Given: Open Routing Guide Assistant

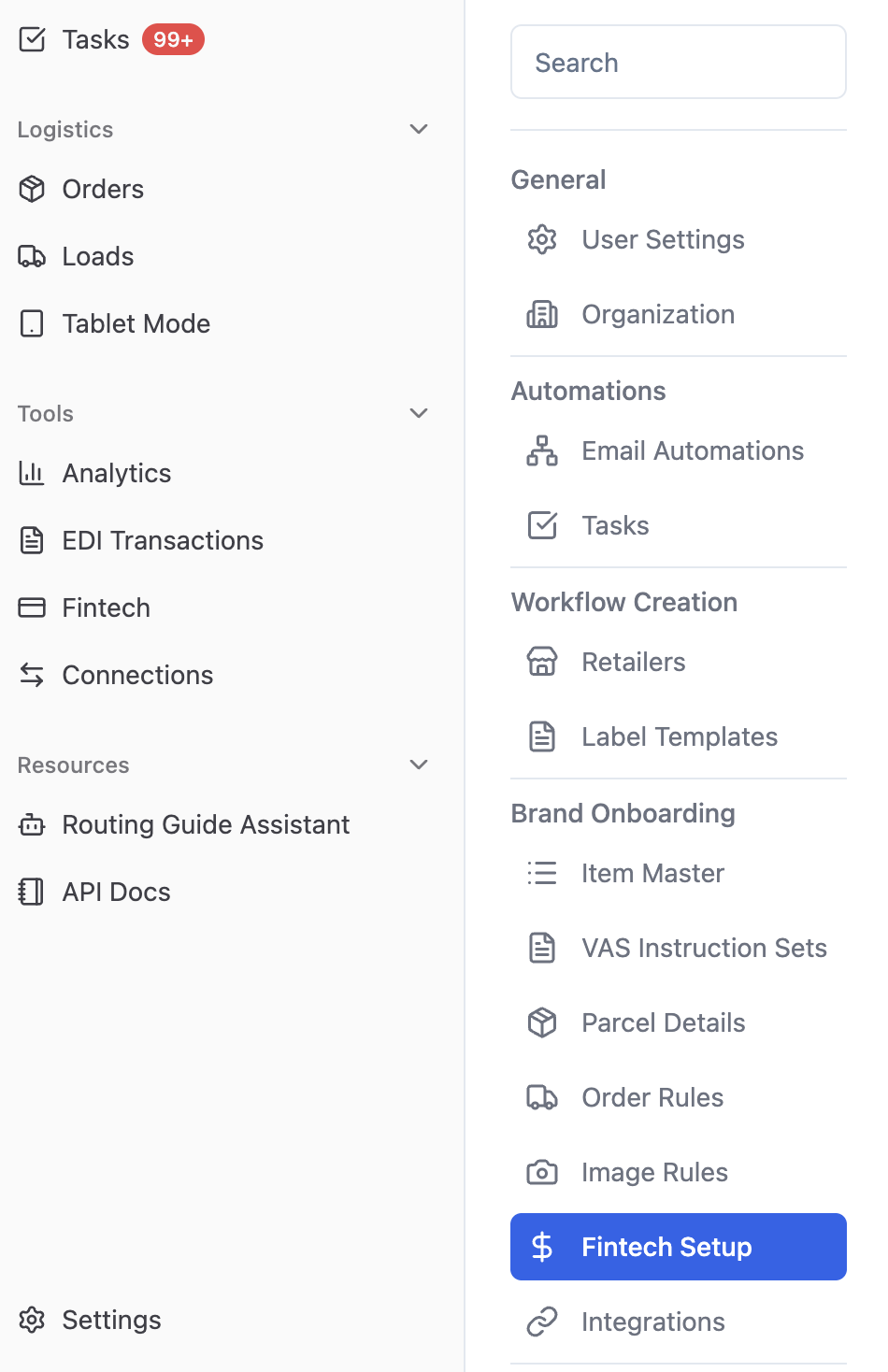Looking at the screenshot, I should coord(206,824).
